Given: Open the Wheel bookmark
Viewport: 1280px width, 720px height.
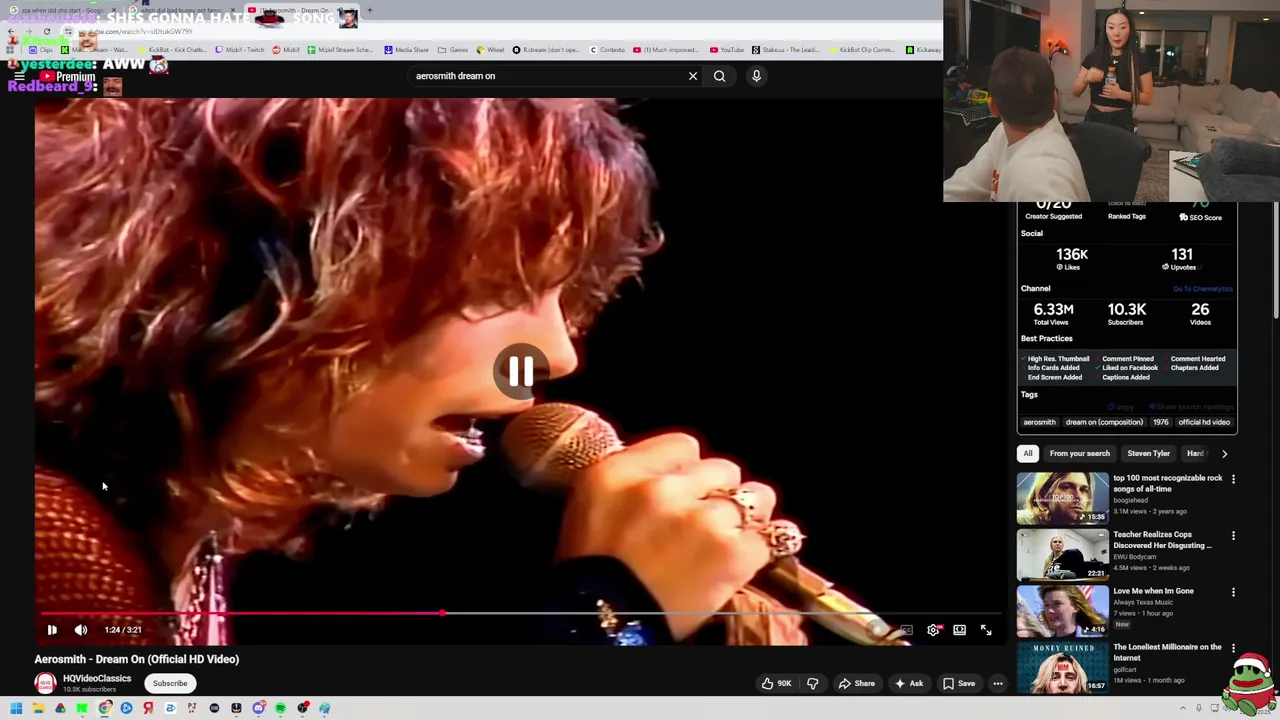Looking at the screenshot, I should pos(490,50).
